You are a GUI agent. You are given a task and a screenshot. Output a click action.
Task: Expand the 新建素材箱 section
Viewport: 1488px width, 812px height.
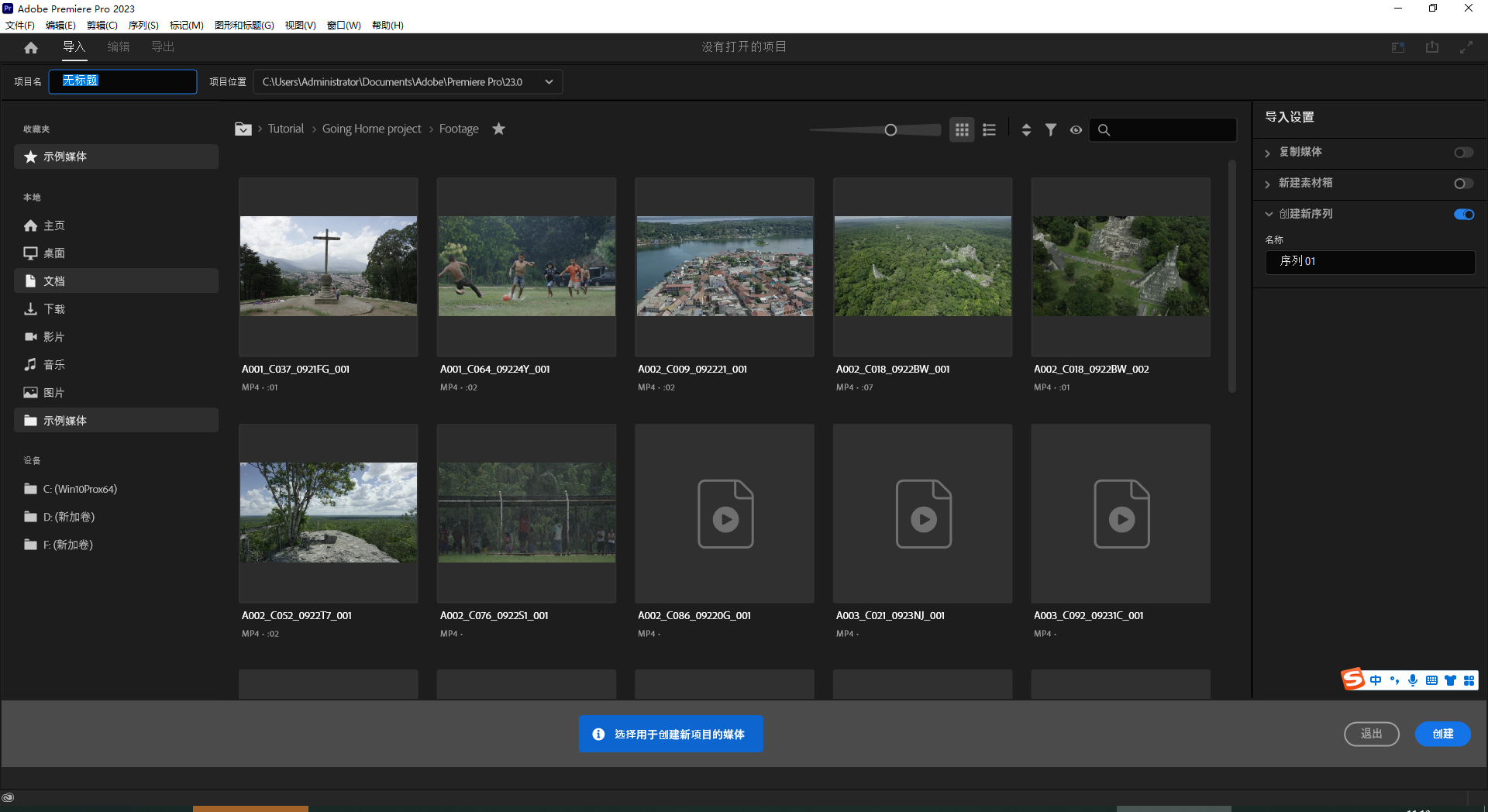(x=1268, y=184)
